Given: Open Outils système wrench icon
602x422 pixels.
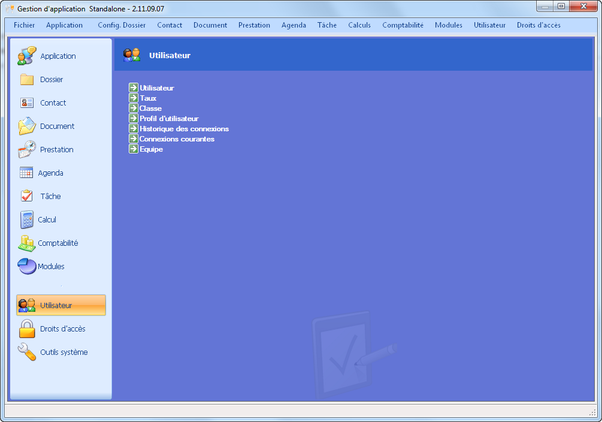Looking at the screenshot, I should 27,352.
